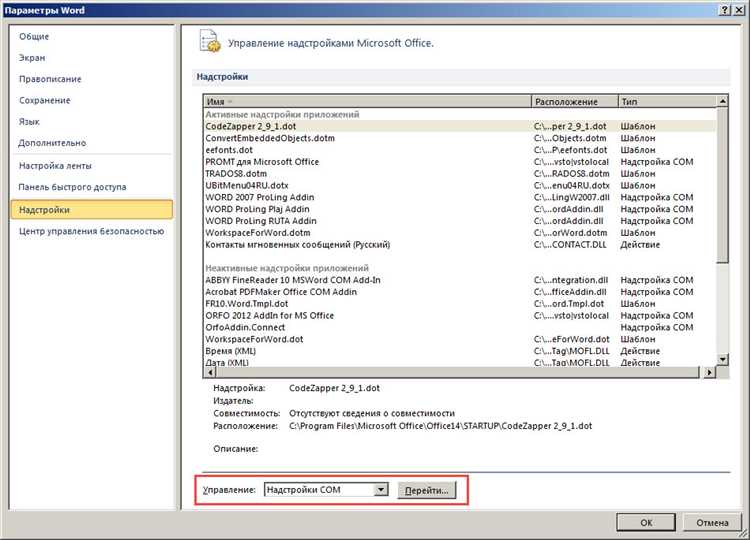
Task: Click the vertical scrollbar thumb of add-ins list
Action: 722,185
